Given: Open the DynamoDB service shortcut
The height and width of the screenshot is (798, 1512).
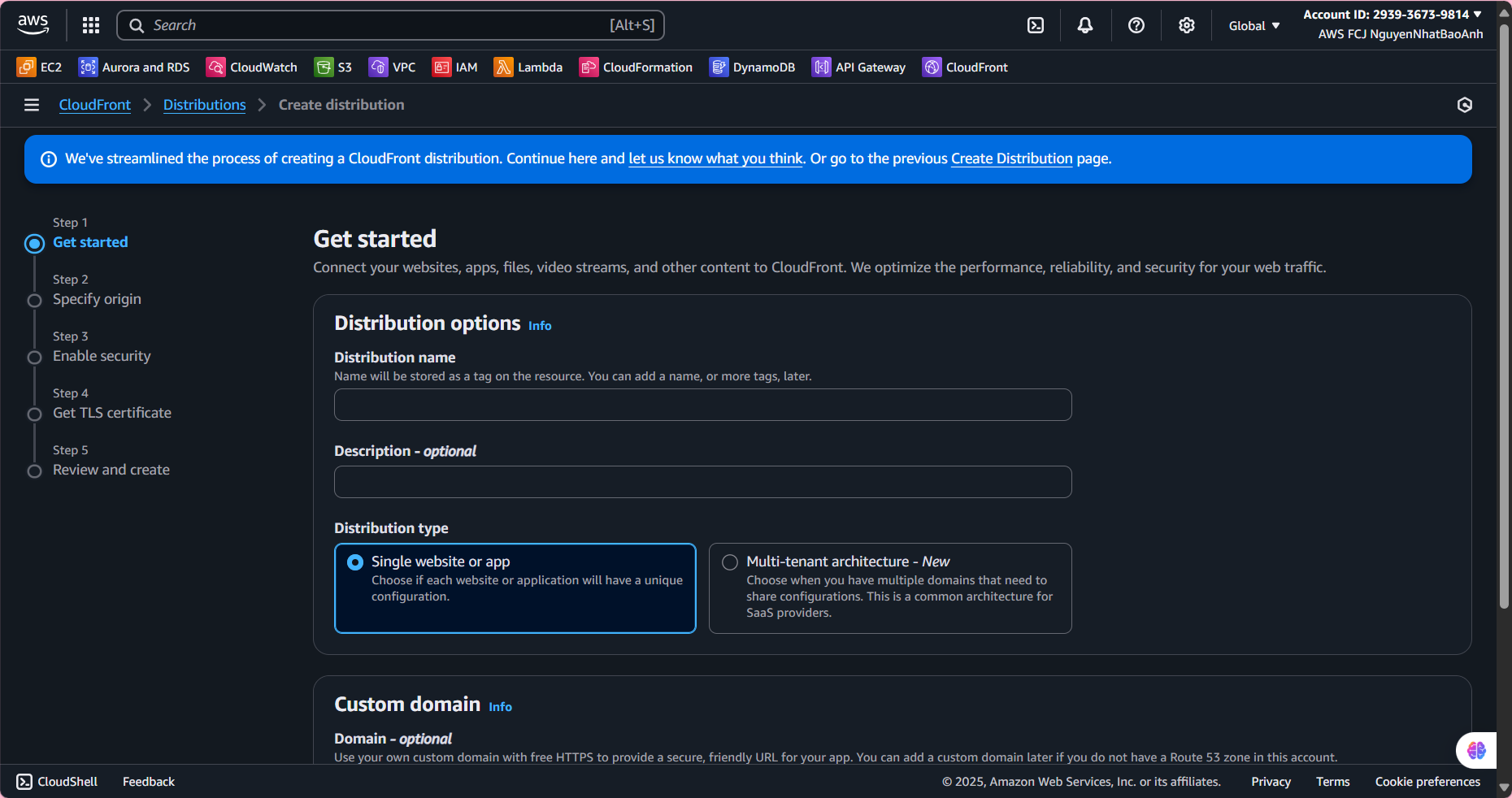Looking at the screenshot, I should pos(752,67).
